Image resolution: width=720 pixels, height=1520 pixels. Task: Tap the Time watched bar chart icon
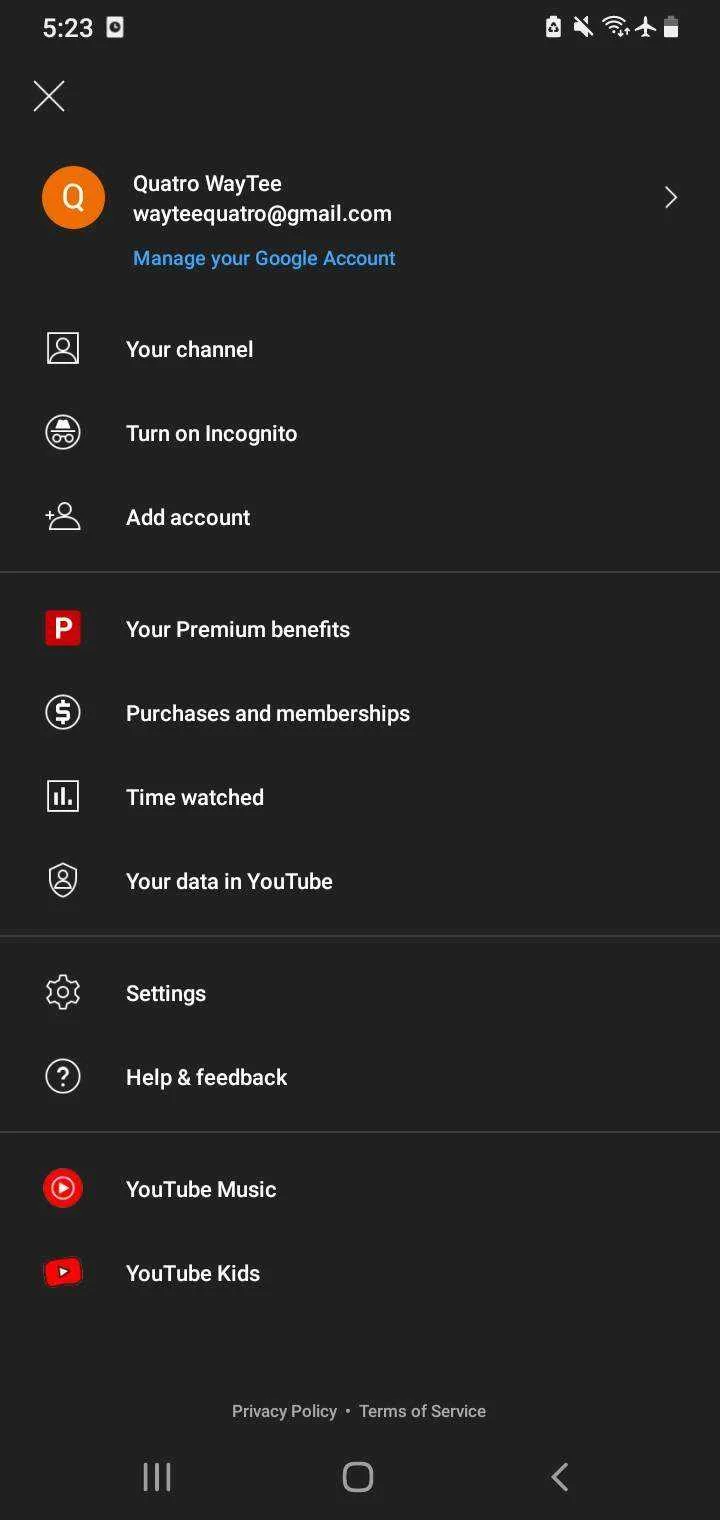click(63, 796)
